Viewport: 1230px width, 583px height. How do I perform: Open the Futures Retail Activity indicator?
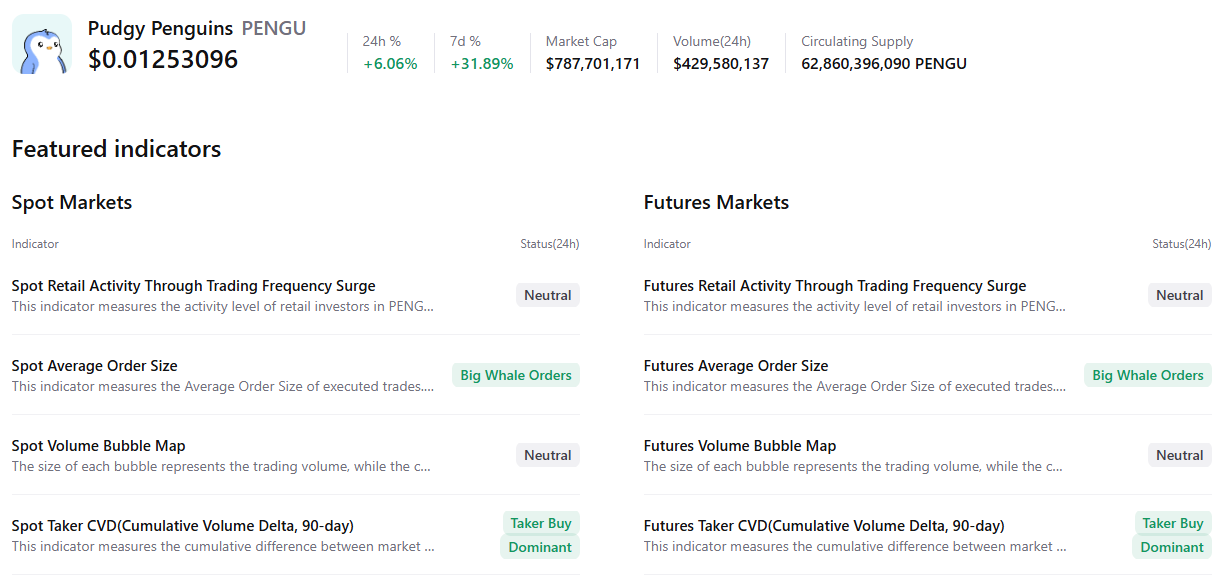(x=834, y=285)
